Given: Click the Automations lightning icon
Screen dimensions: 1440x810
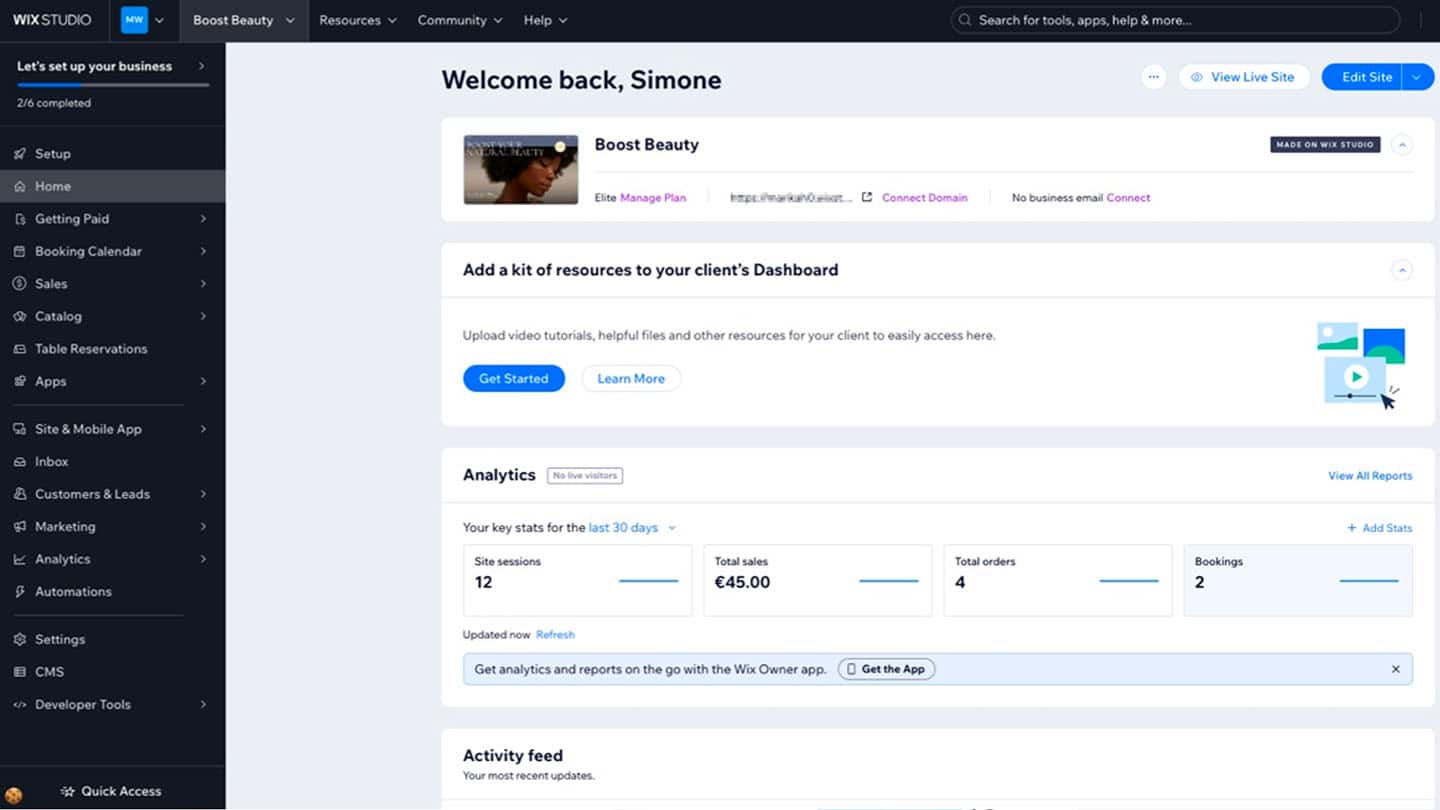Looking at the screenshot, I should click(x=19, y=592).
